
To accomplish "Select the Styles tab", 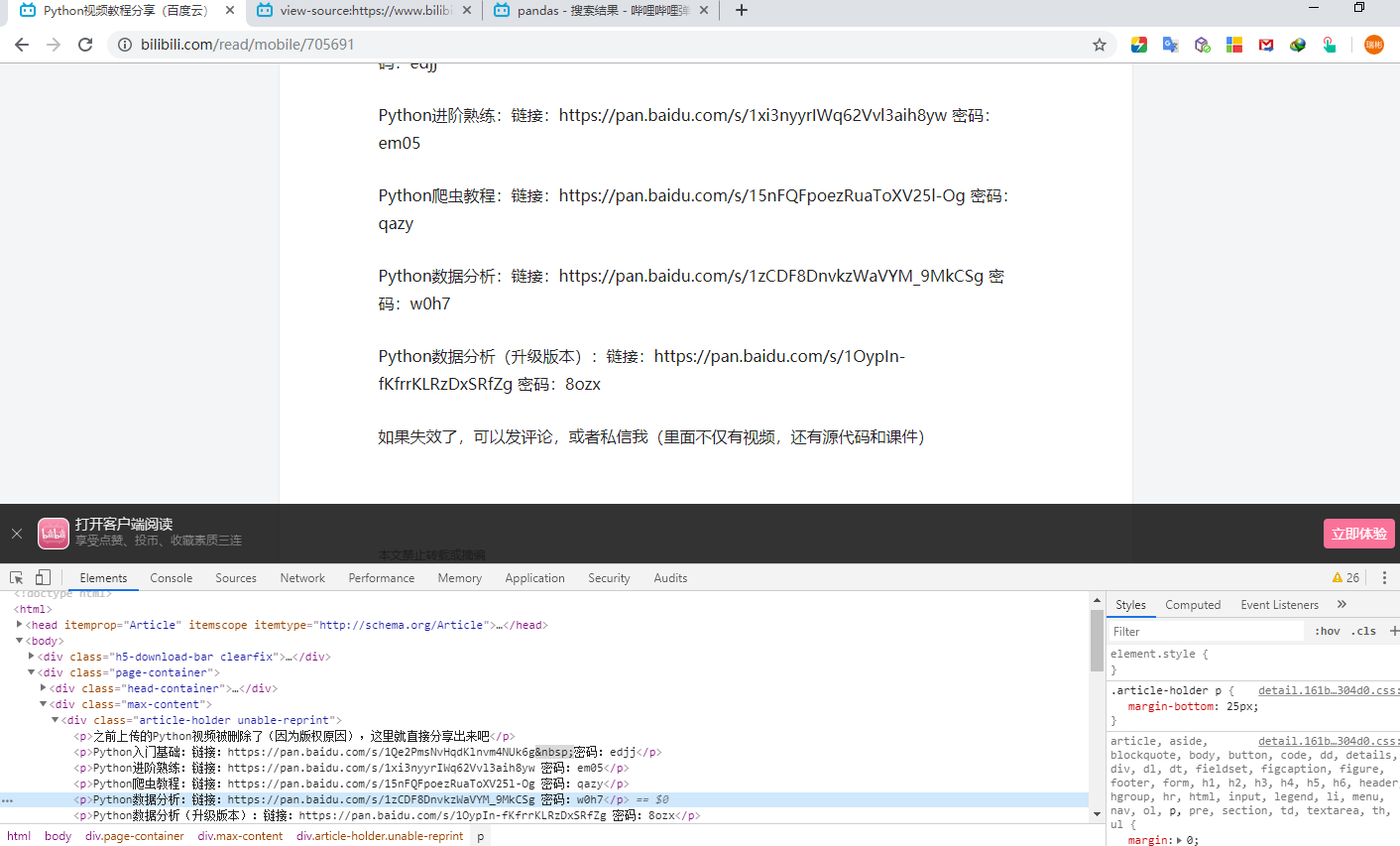I will 1130,605.
